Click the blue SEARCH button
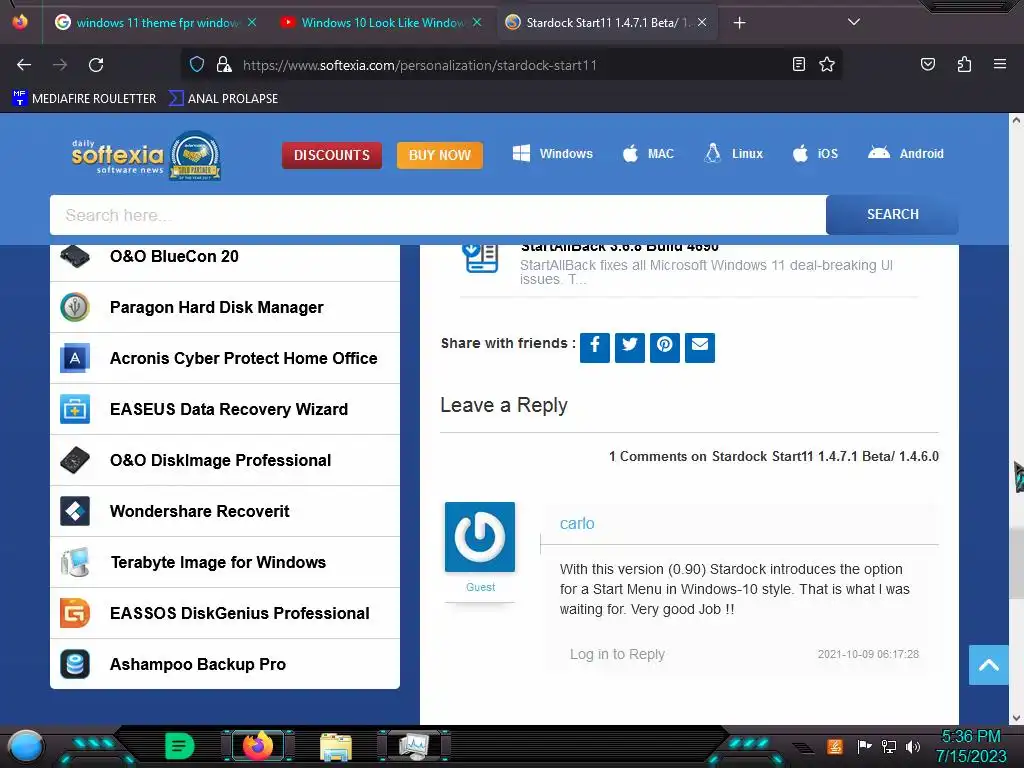The height and width of the screenshot is (768, 1024). [892, 214]
